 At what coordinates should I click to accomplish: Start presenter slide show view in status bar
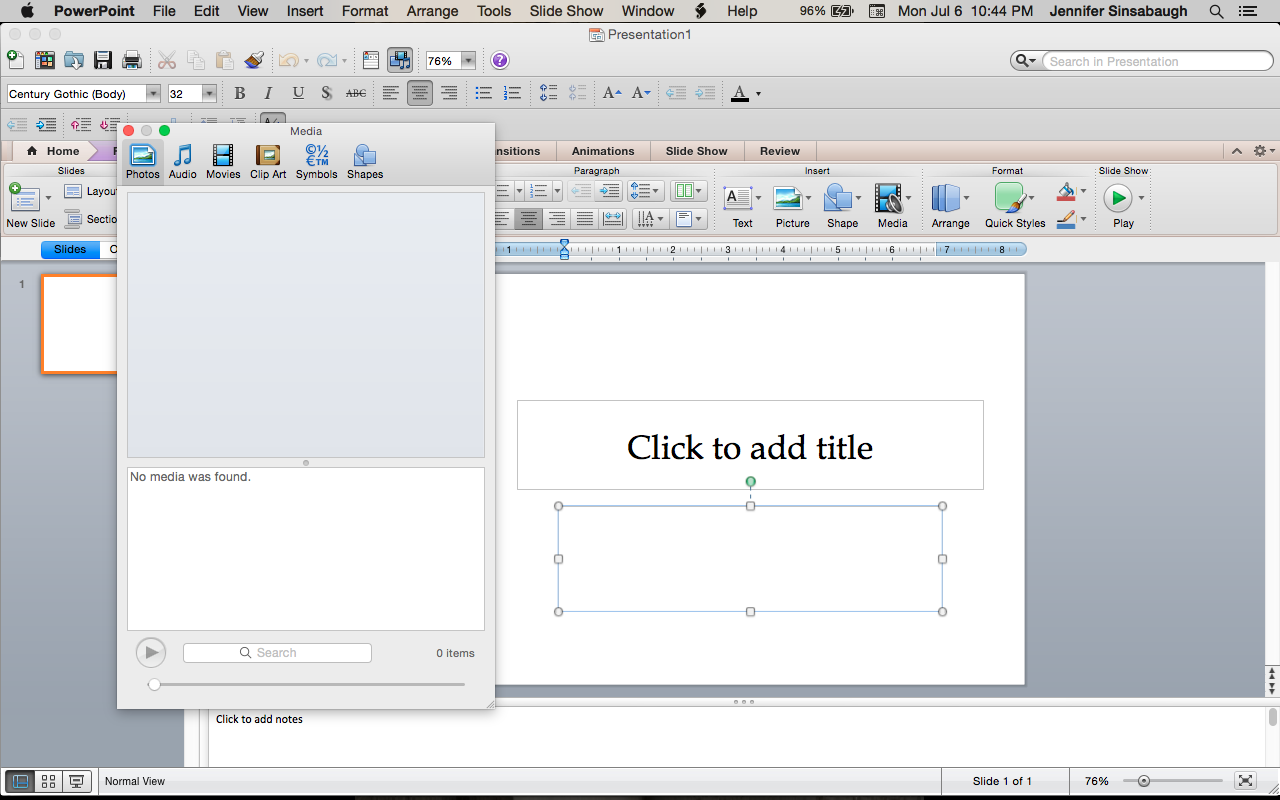tap(77, 781)
